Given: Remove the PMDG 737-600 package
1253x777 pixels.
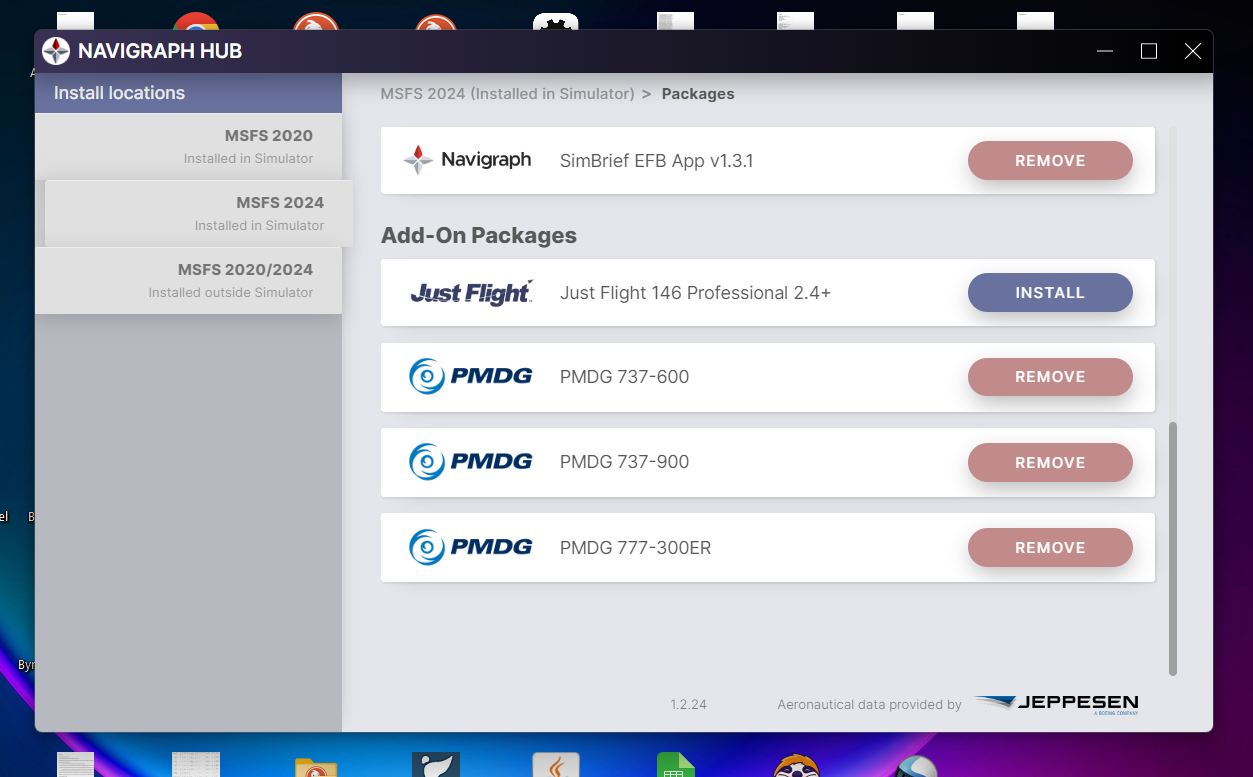Looking at the screenshot, I should [x=1050, y=377].
